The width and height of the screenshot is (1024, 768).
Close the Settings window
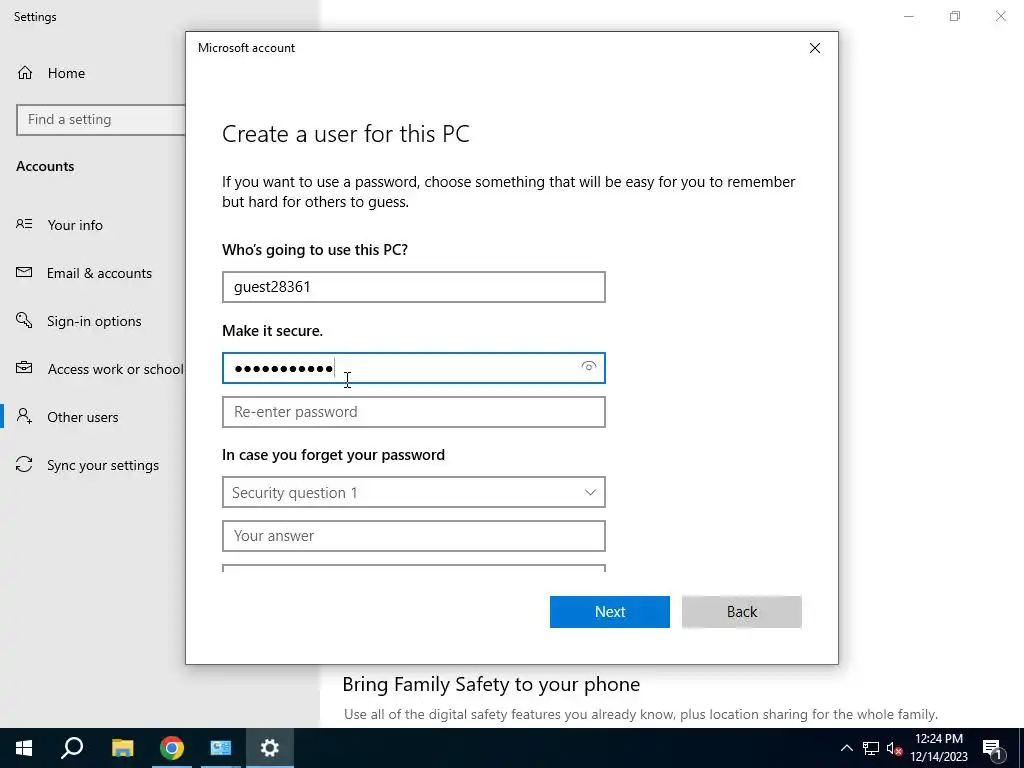(x=1000, y=16)
